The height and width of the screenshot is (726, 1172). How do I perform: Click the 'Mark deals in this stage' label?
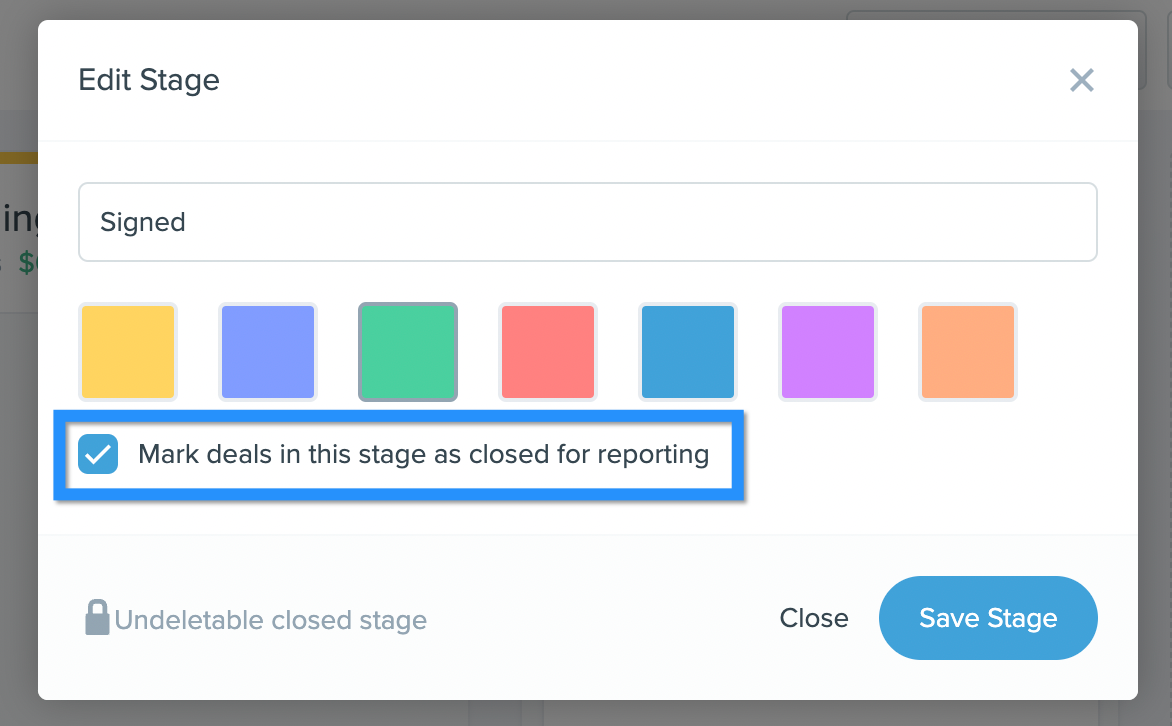pyautogui.click(x=424, y=454)
